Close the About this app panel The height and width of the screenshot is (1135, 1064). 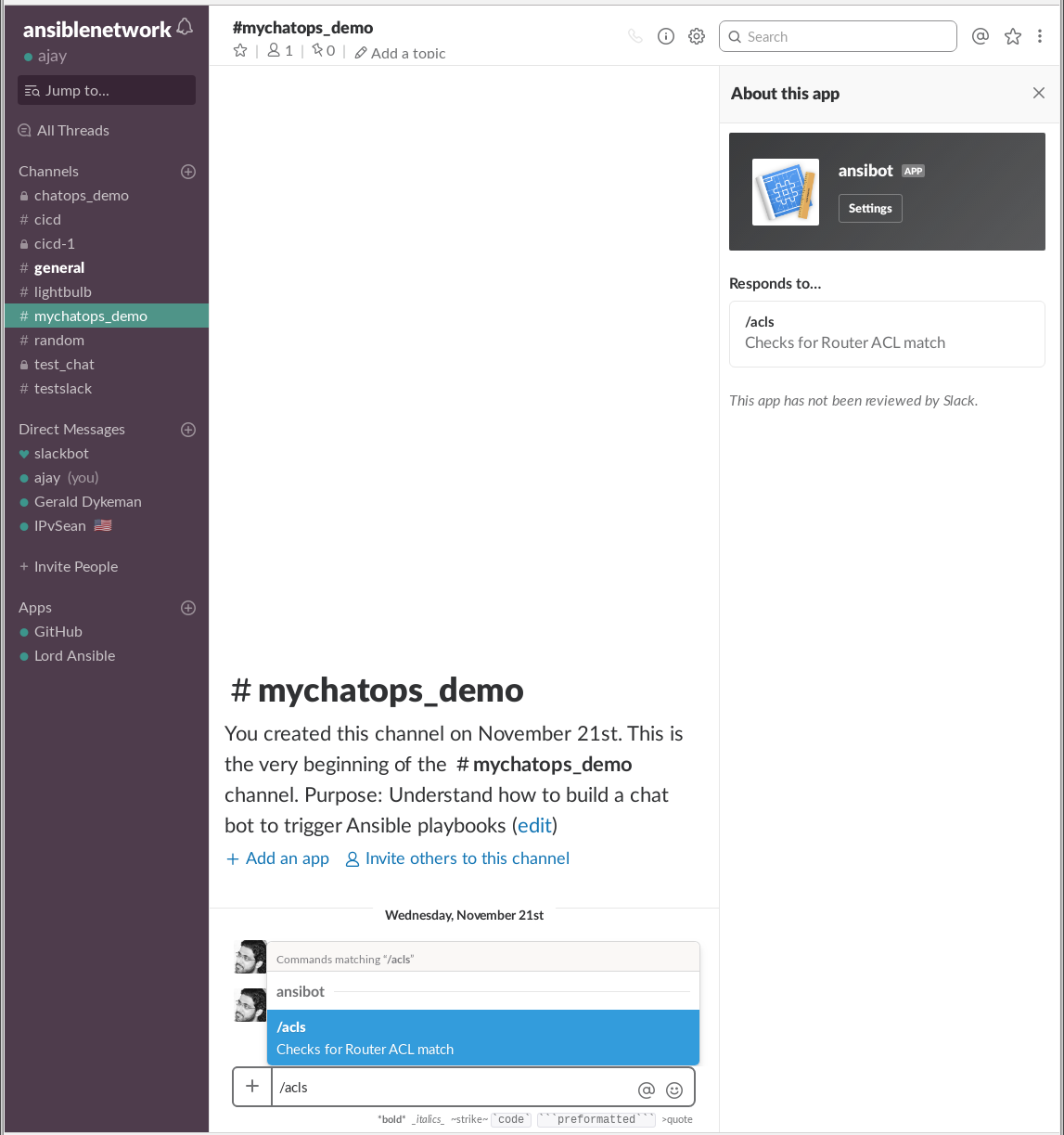pos(1039,93)
